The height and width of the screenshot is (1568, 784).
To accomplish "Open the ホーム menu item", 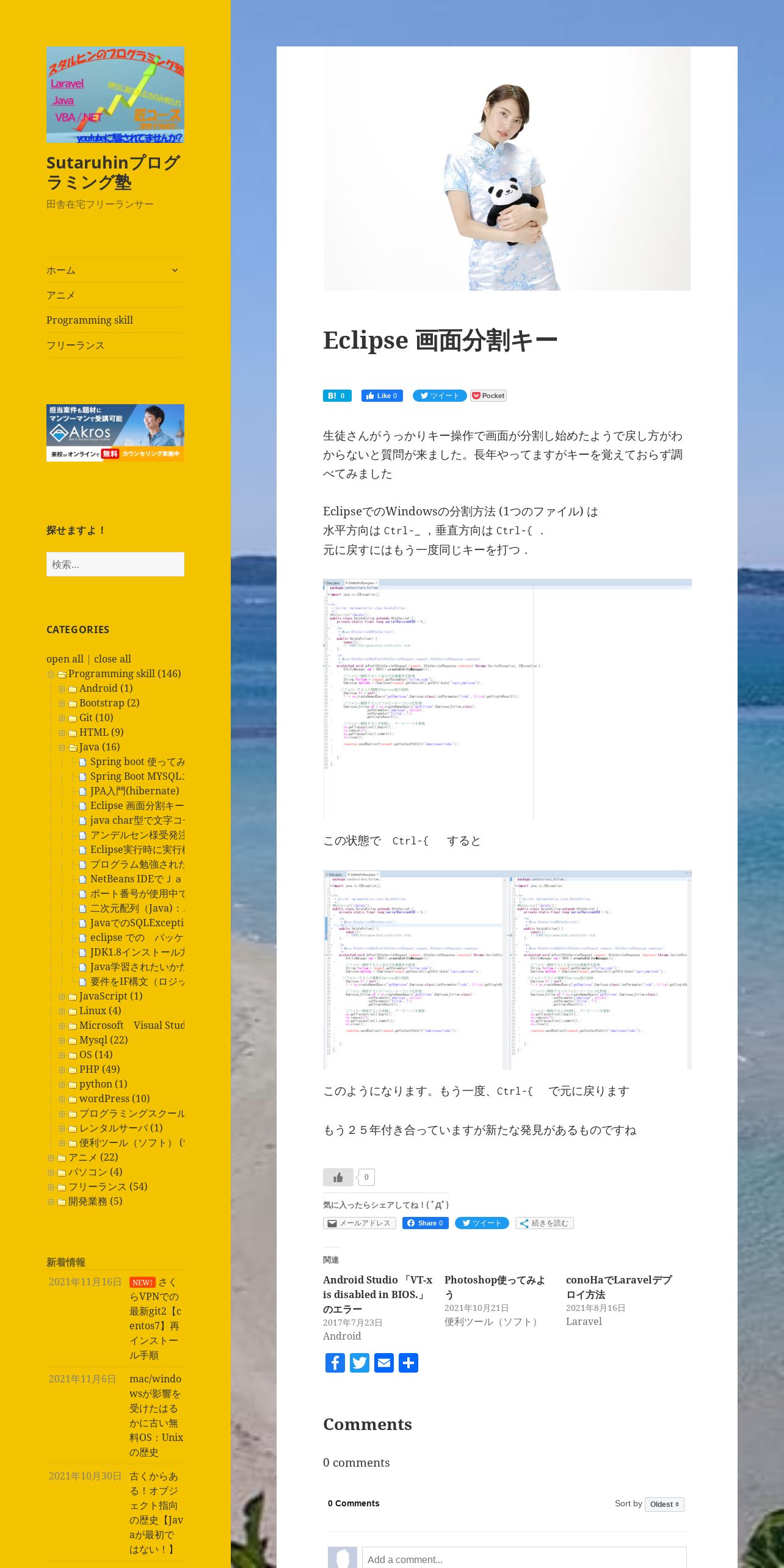I will (x=61, y=270).
